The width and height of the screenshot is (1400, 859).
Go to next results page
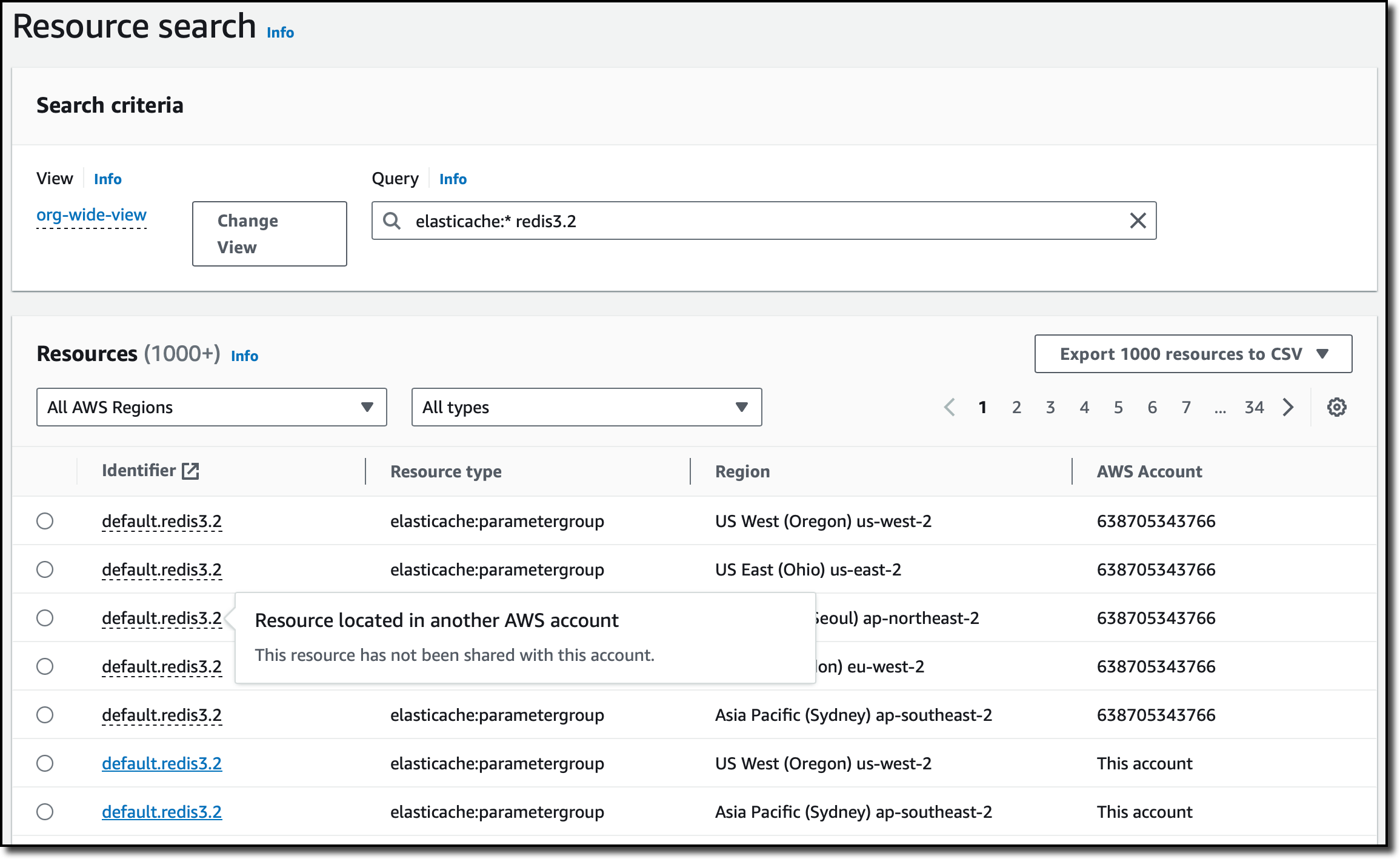click(1288, 407)
